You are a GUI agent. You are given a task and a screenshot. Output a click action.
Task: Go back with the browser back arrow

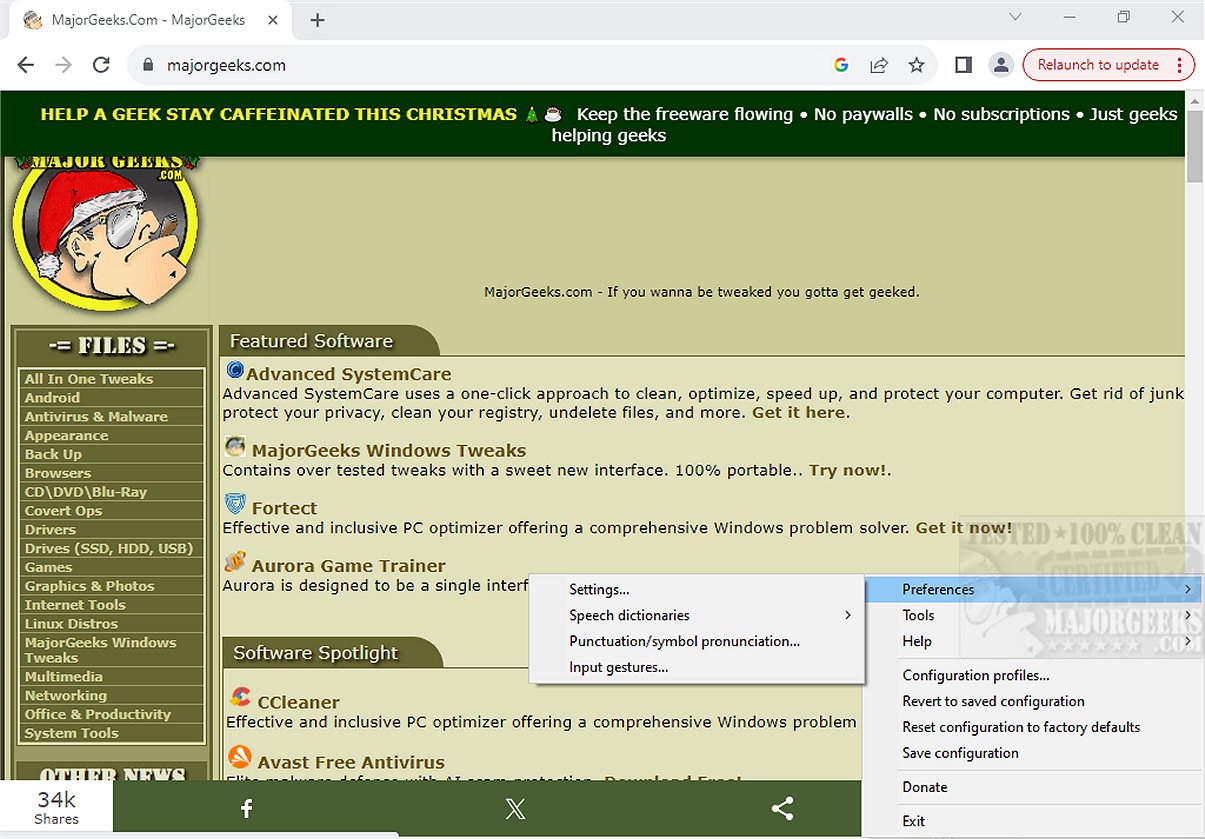26,65
